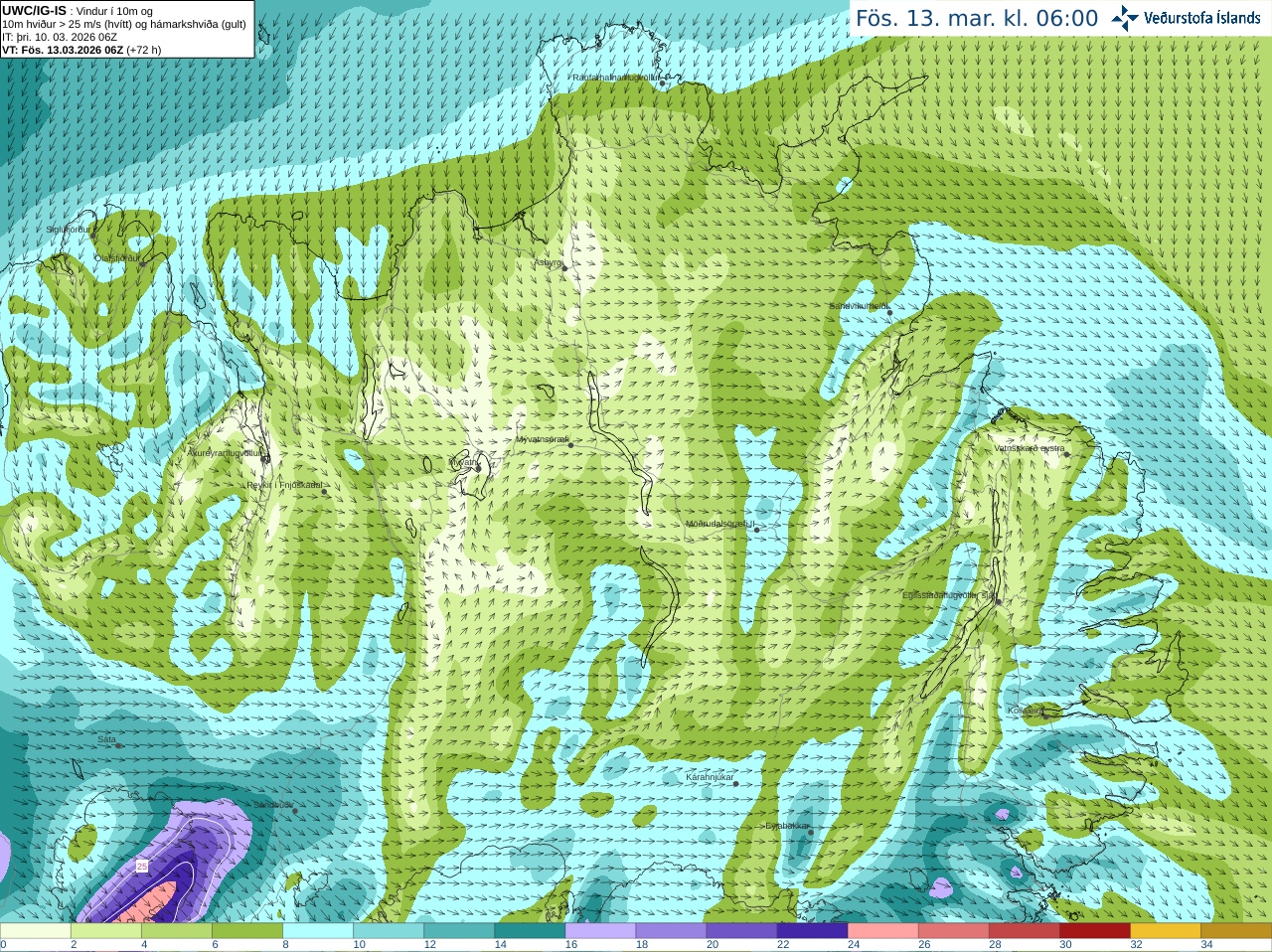Screen dimensions: 1272x952
Task: Click the Veðurstofa Íslands logo emblem
Action: 1125,18
